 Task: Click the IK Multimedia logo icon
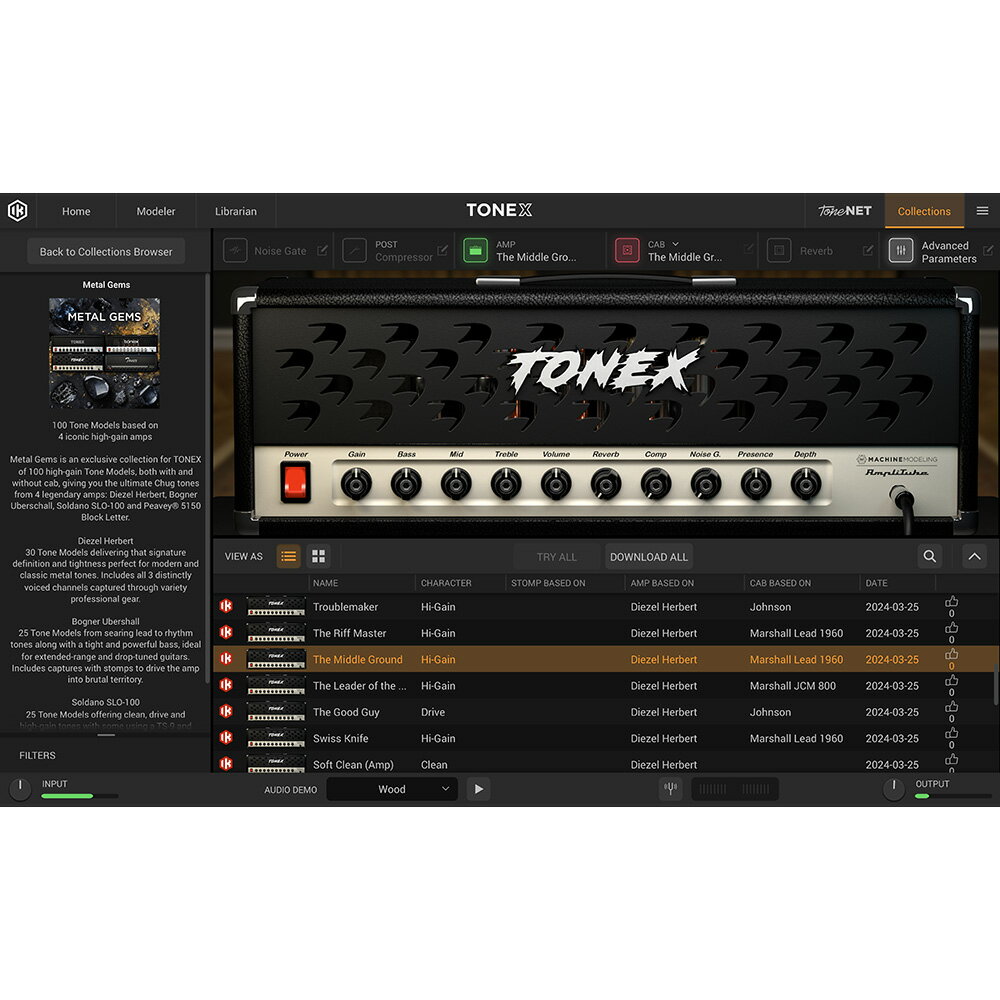(x=18, y=210)
